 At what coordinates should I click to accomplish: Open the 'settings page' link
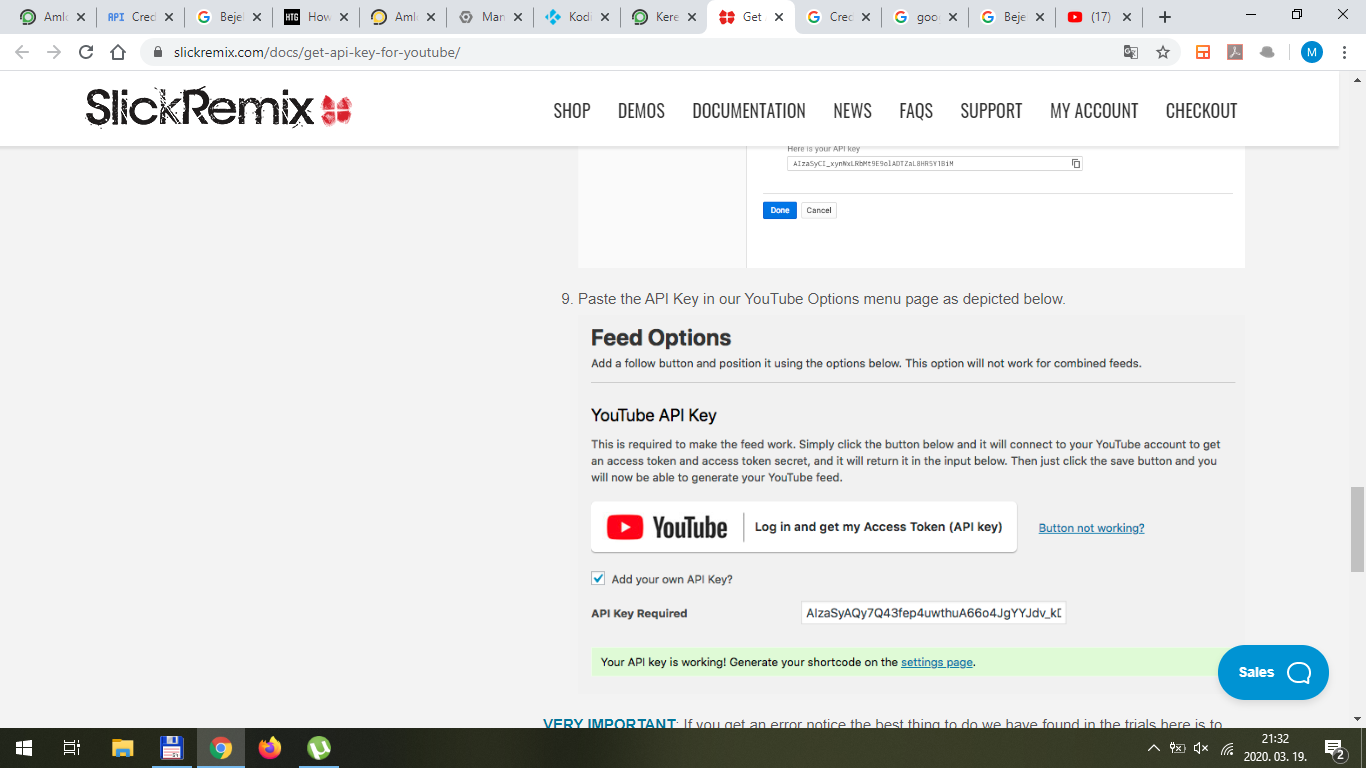point(937,662)
